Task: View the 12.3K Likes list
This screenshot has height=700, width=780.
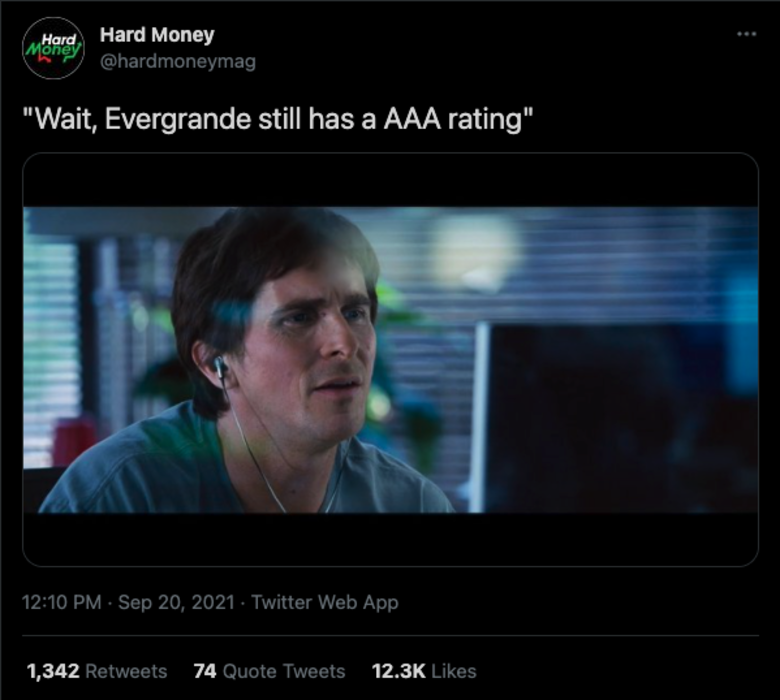Action: (x=424, y=671)
